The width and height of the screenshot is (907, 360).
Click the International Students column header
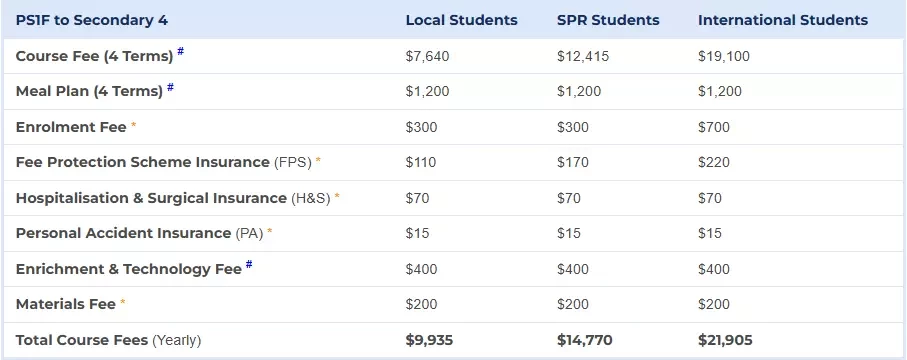783,20
